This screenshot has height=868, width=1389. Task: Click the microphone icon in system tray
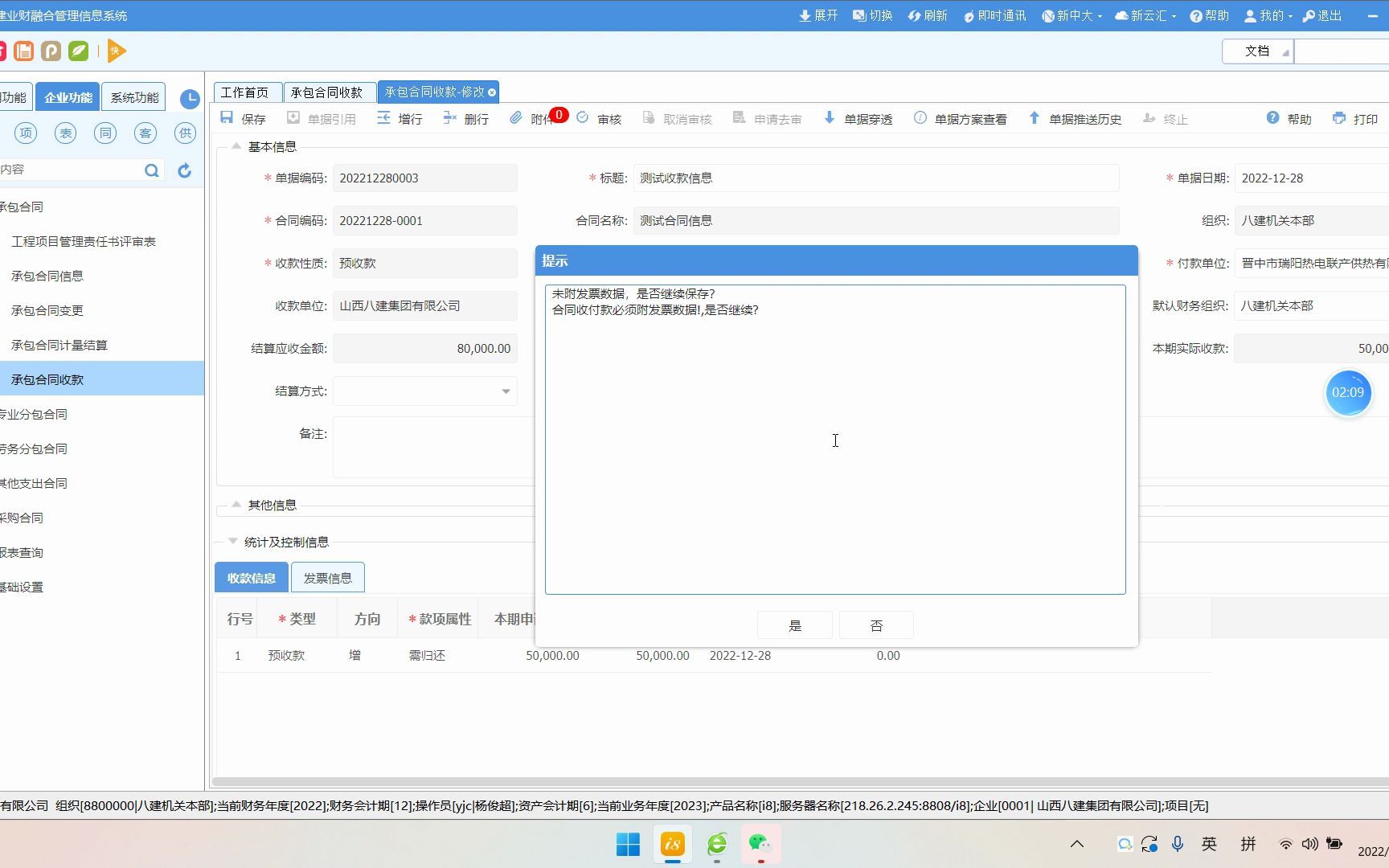[1177, 843]
